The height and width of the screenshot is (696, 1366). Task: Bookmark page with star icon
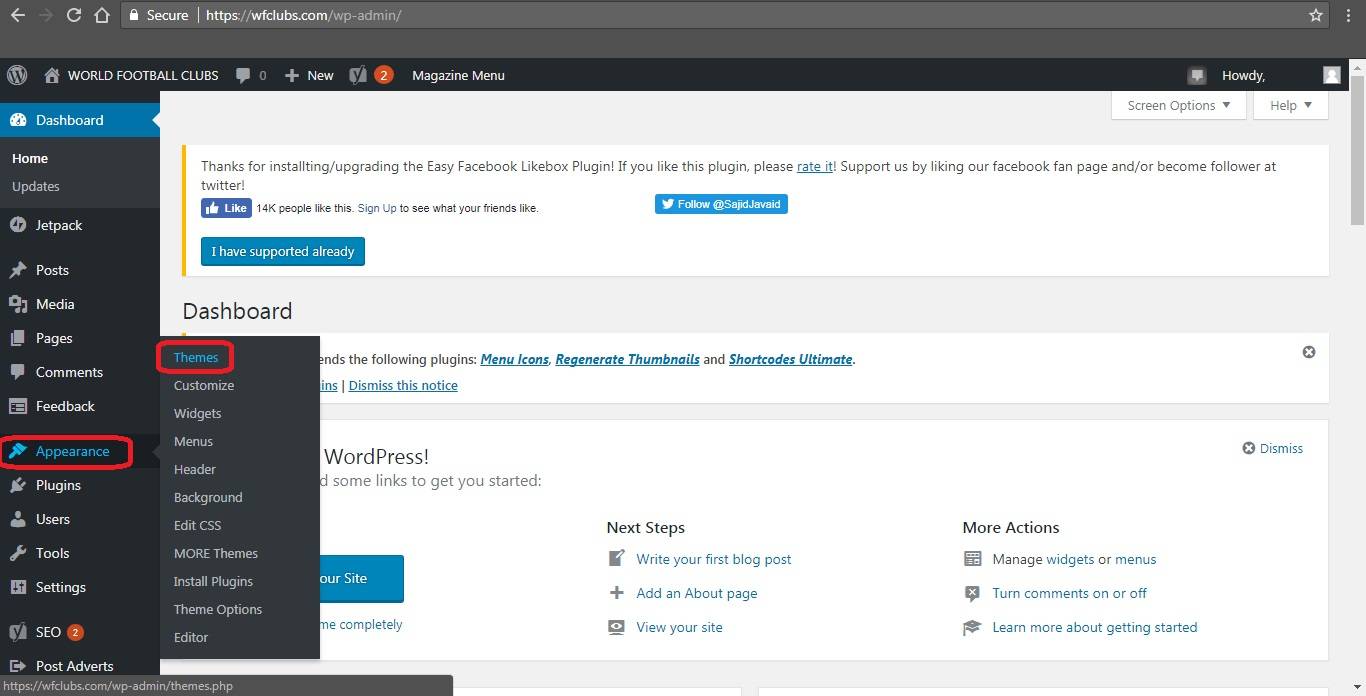(1316, 15)
